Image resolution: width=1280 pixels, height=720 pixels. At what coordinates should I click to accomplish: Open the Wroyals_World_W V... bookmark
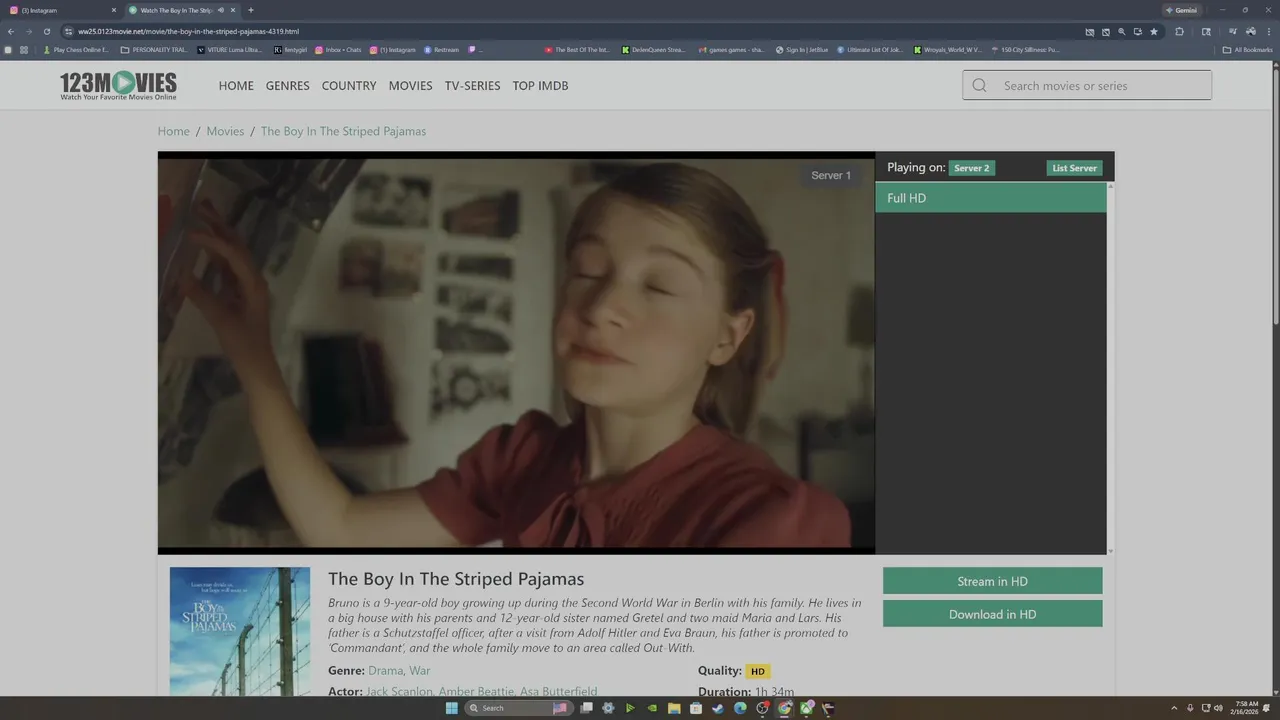[948, 49]
